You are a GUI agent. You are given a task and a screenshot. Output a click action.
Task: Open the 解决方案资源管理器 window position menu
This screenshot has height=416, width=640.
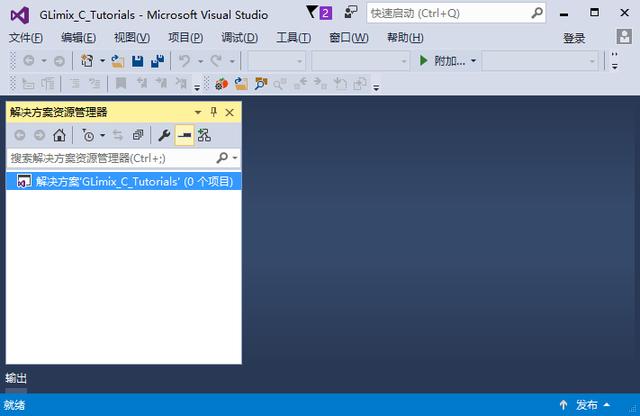pos(198,112)
